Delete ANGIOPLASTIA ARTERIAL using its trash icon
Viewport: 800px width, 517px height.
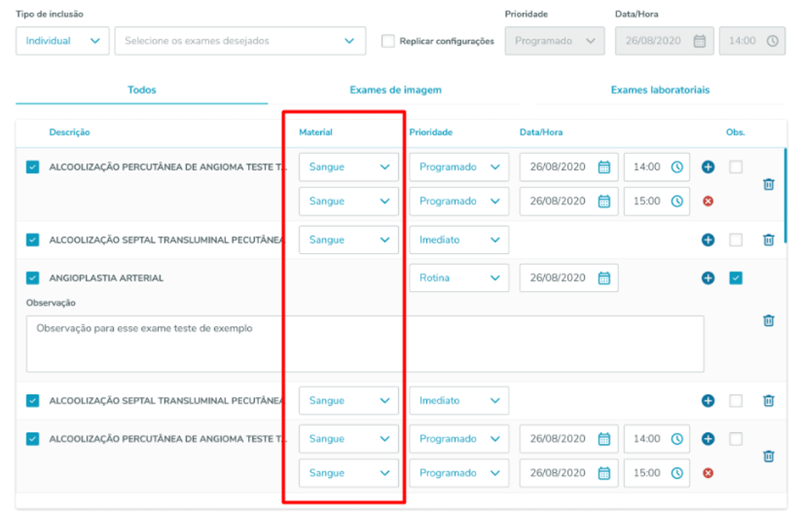click(x=768, y=320)
